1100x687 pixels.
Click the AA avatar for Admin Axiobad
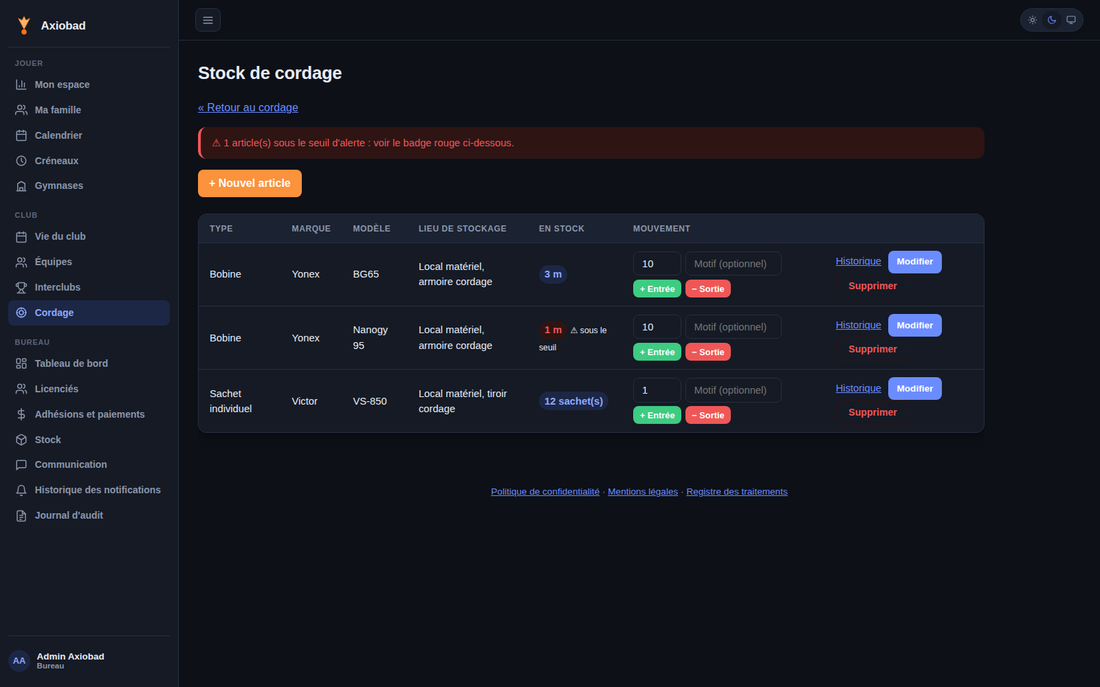click(19, 660)
